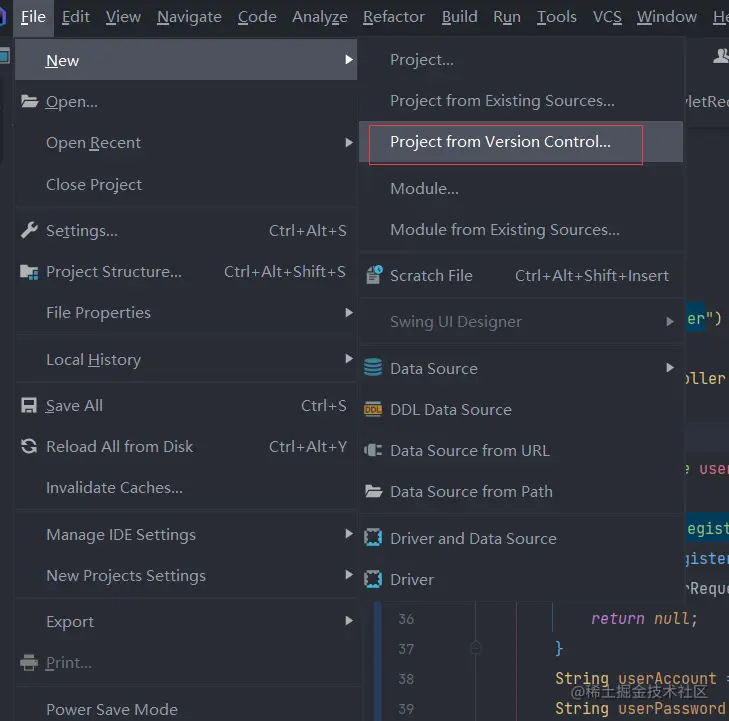729x721 pixels.
Task: Click the users icon at top right
Action: point(721,56)
